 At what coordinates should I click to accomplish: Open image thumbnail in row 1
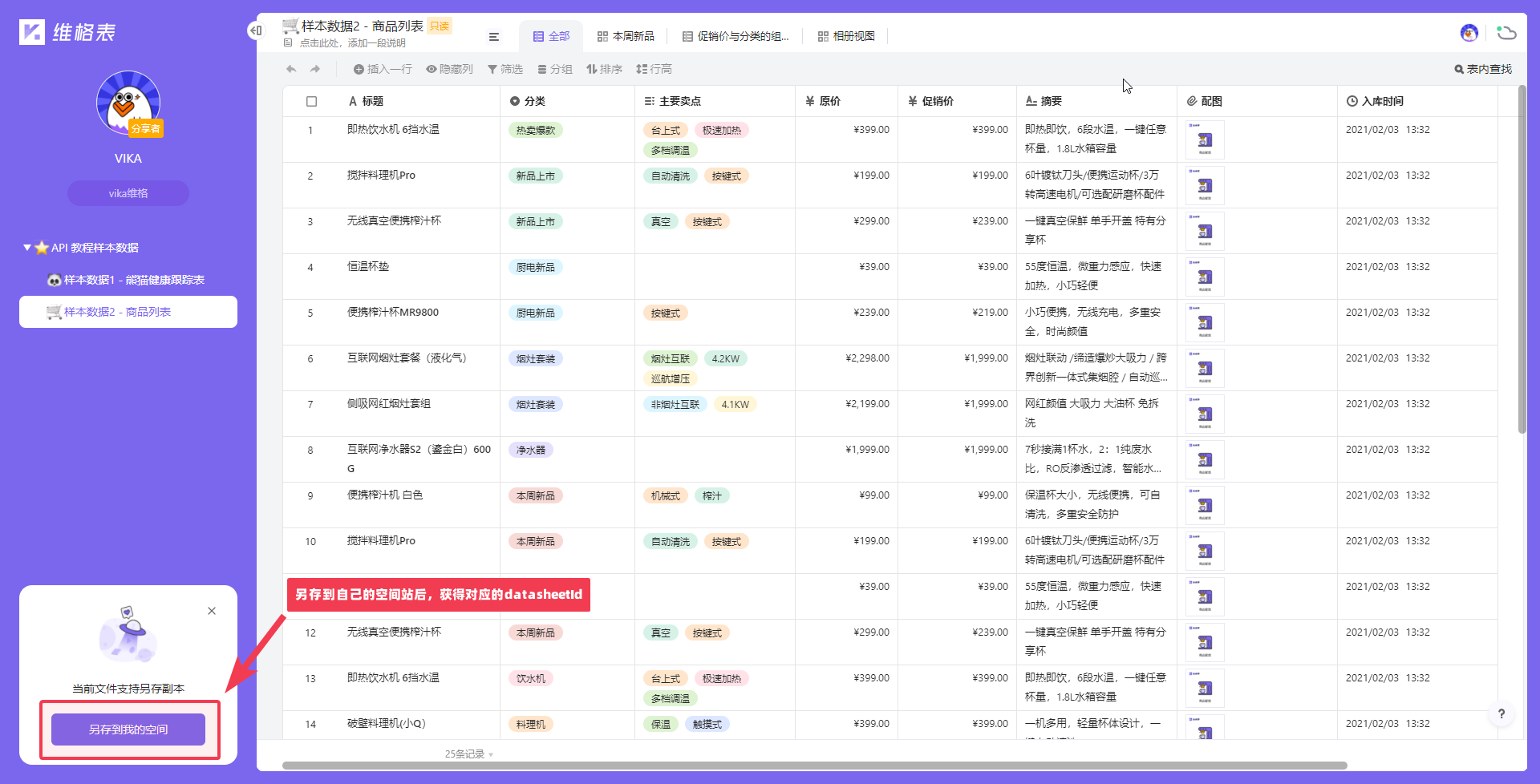pyautogui.click(x=1205, y=140)
